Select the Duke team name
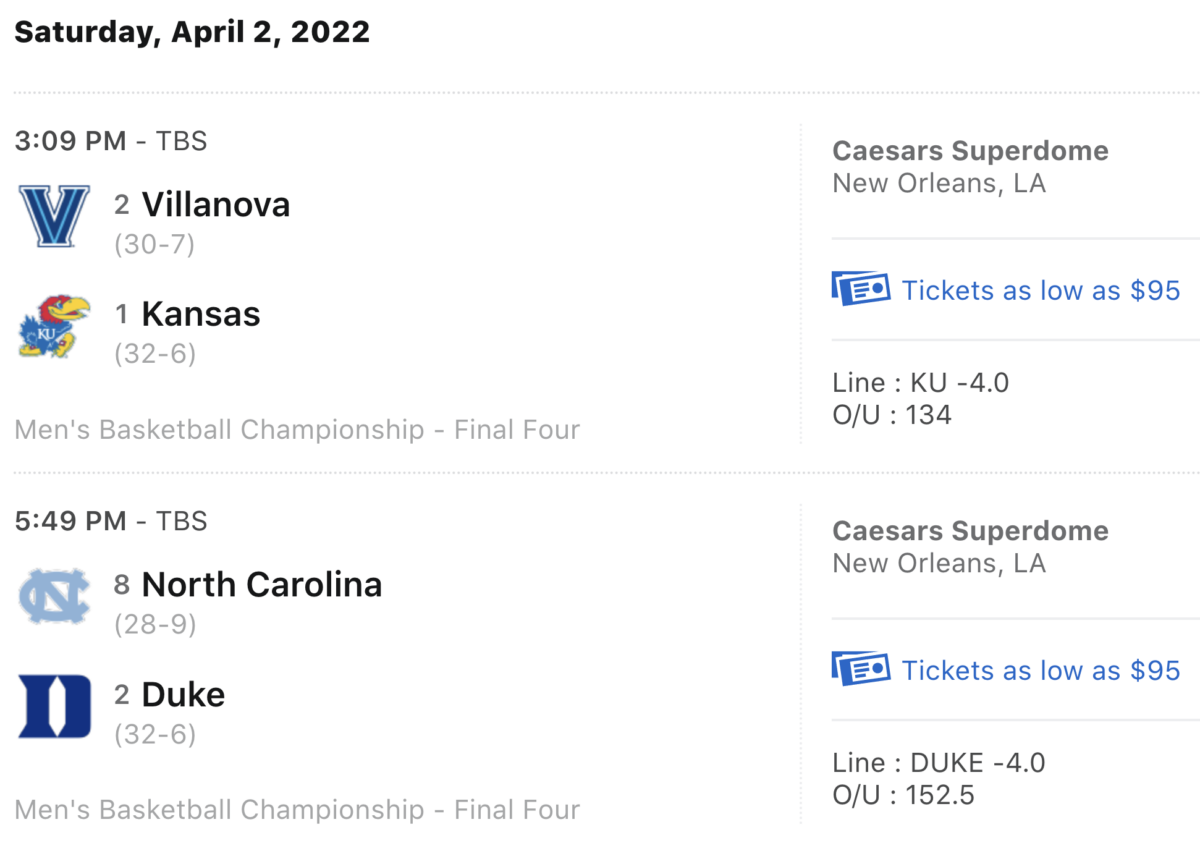The width and height of the screenshot is (1200, 843). (x=183, y=694)
